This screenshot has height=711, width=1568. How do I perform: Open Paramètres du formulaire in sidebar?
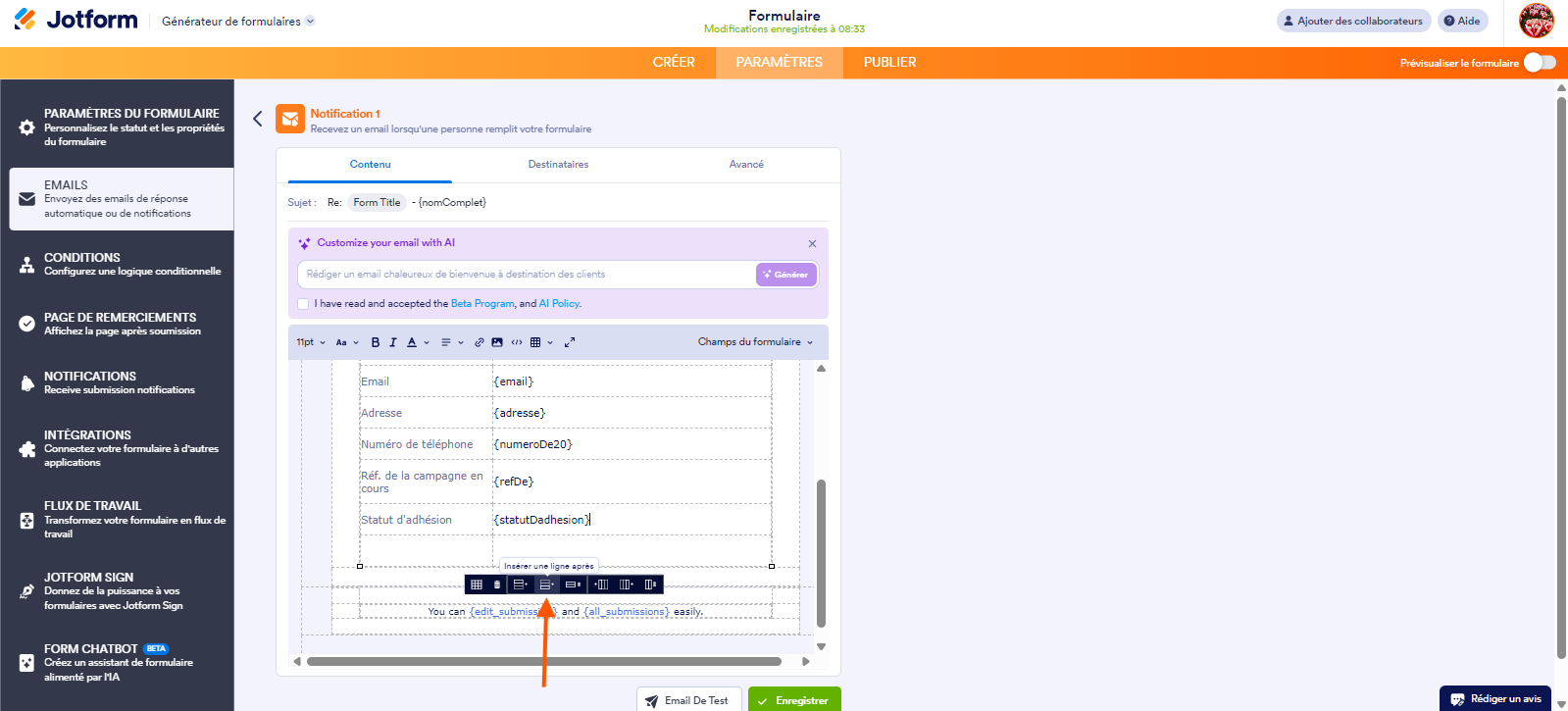pos(122,127)
